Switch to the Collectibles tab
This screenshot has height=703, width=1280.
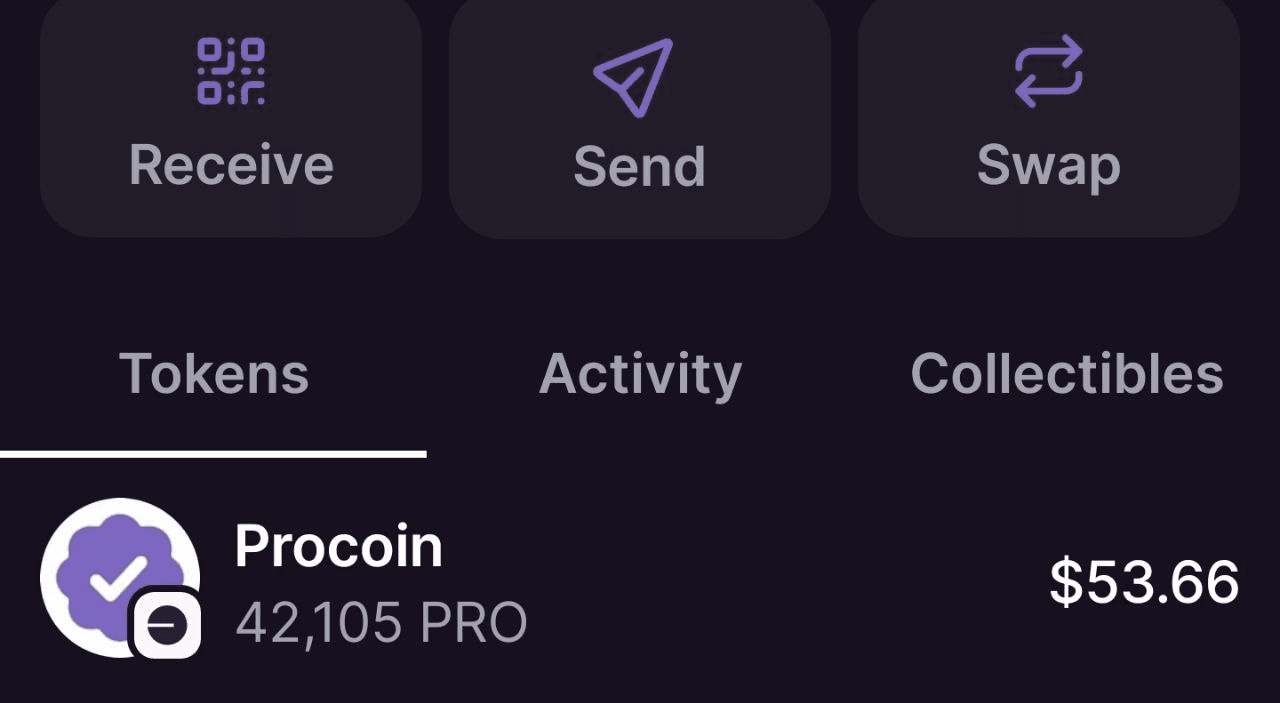coord(1067,373)
